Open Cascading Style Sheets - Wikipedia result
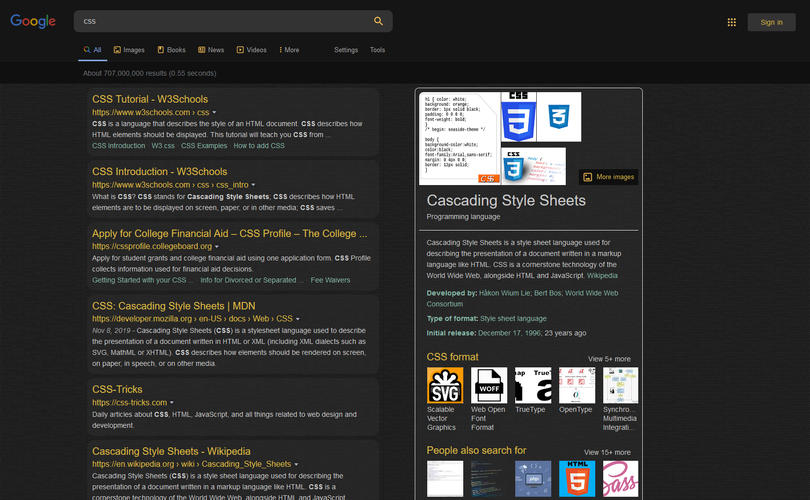Viewport: 810px width, 500px height. click(171, 451)
